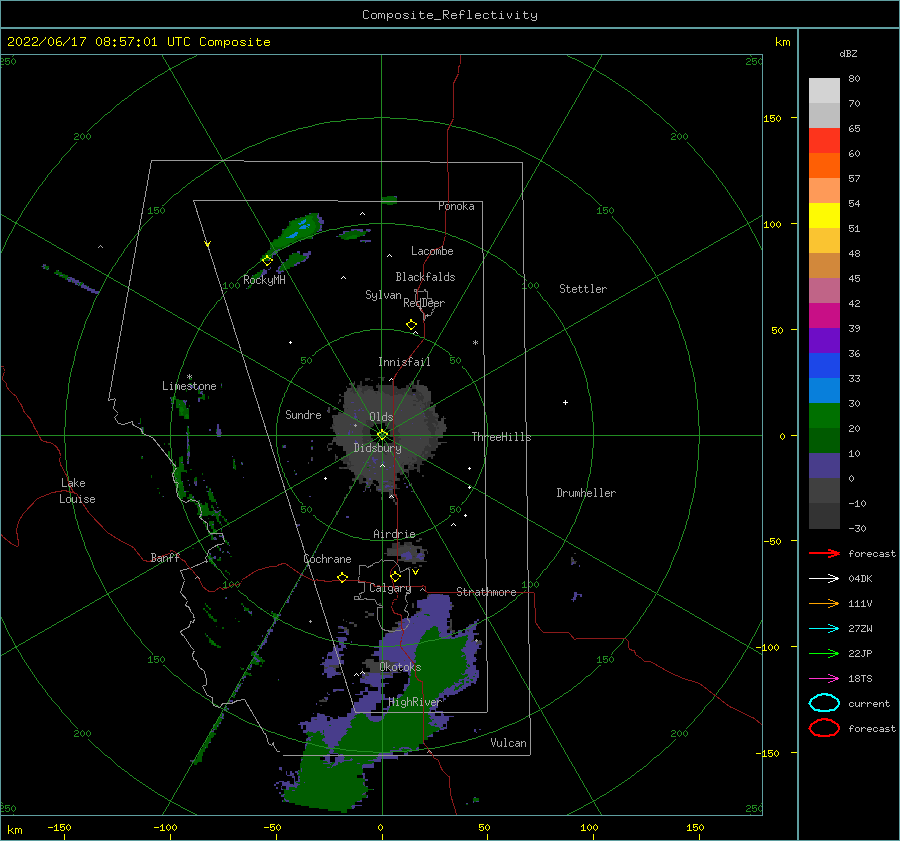Click the Cochrane town label
Viewport: 900px width, 841px height.
327,559
